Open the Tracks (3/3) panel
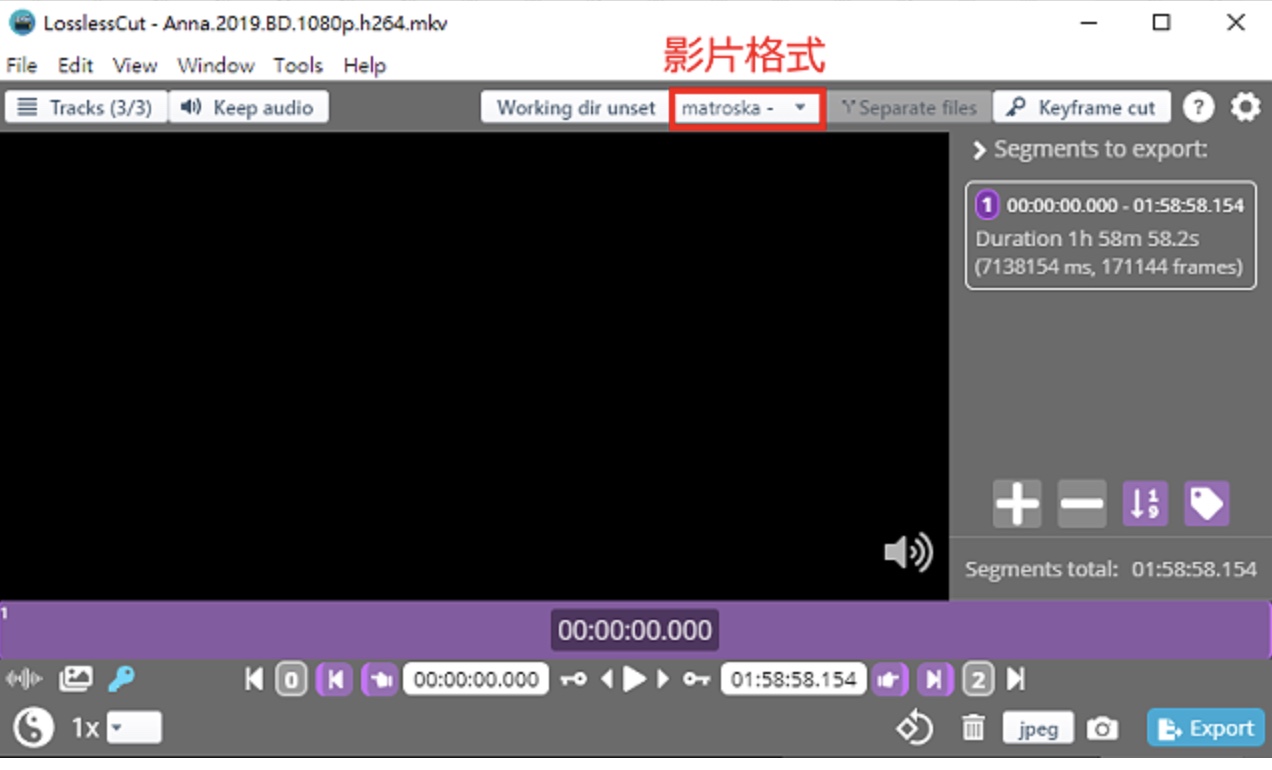Screen dimensions: 1272x770 click(x=85, y=108)
